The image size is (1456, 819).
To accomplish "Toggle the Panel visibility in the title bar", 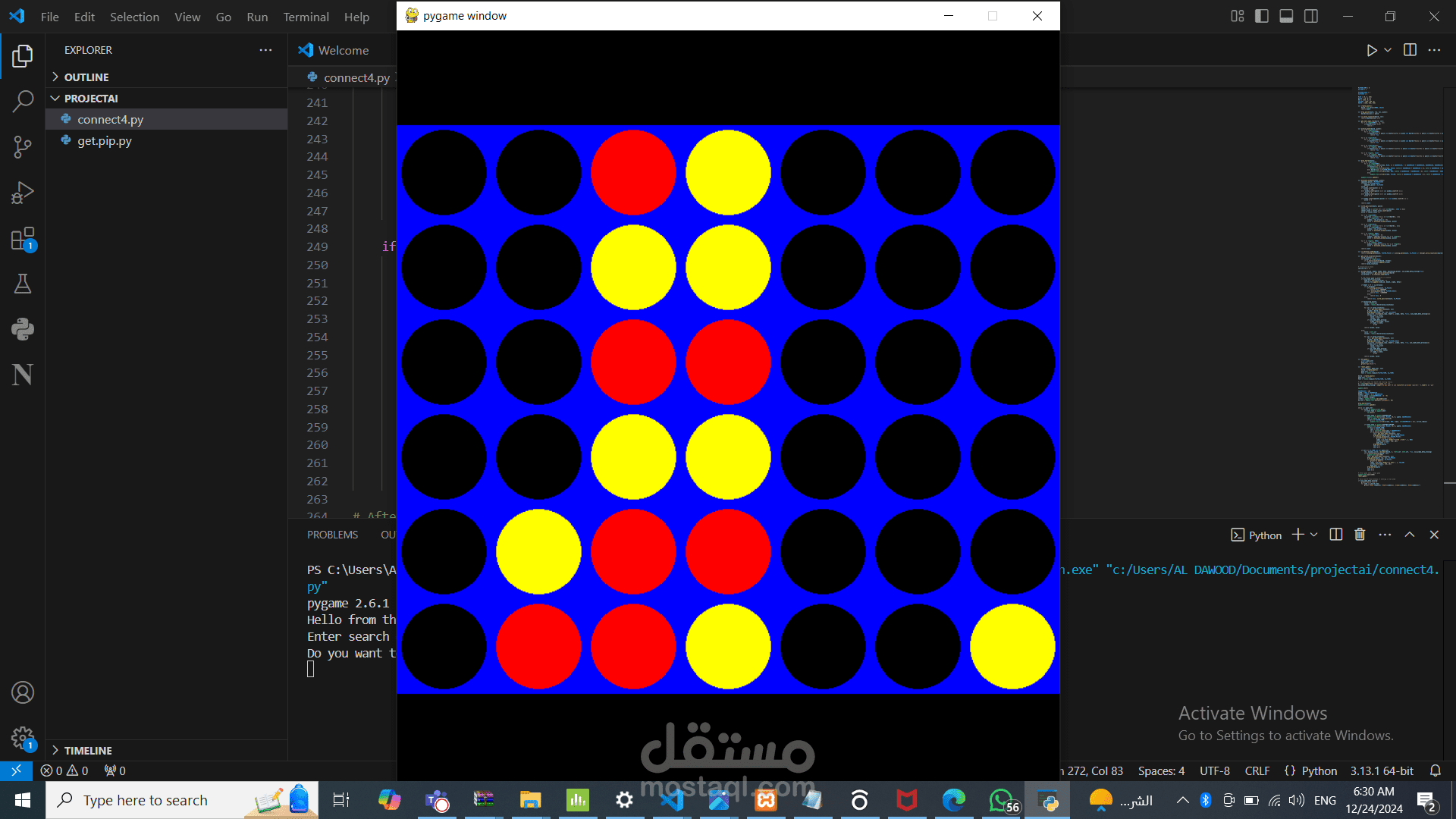I will pyautogui.click(x=1285, y=15).
